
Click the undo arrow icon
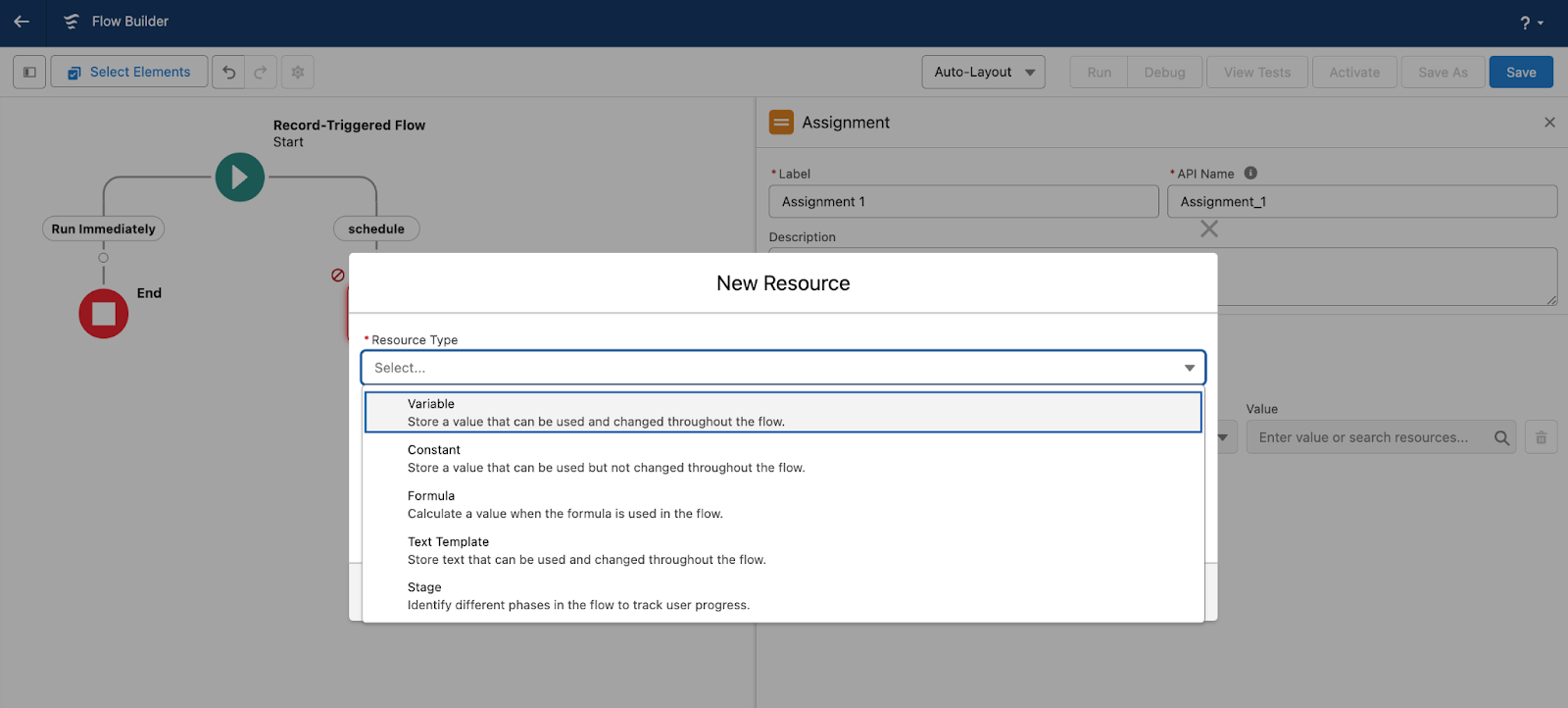click(228, 72)
